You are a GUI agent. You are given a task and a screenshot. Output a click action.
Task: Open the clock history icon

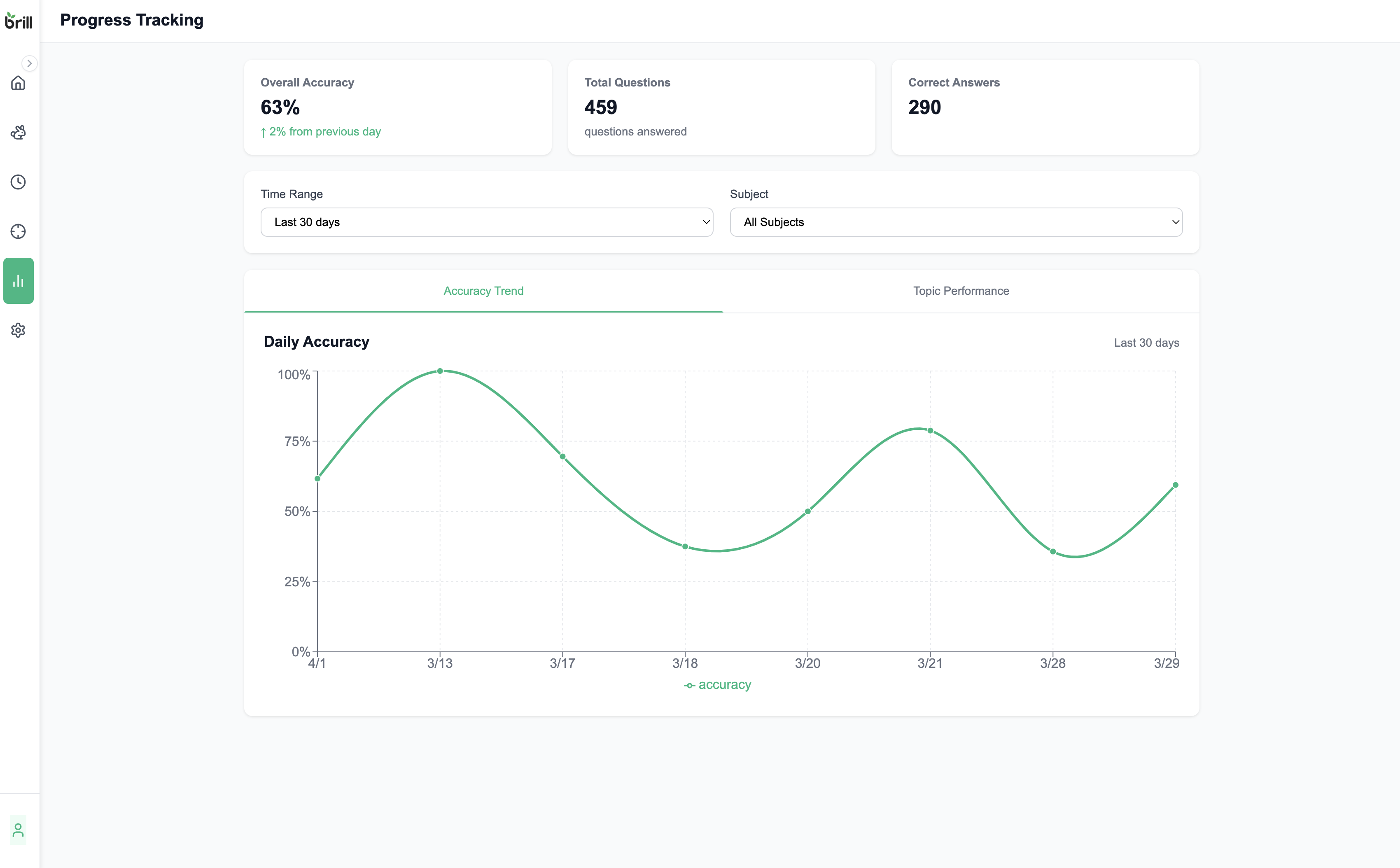[x=19, y=182]
